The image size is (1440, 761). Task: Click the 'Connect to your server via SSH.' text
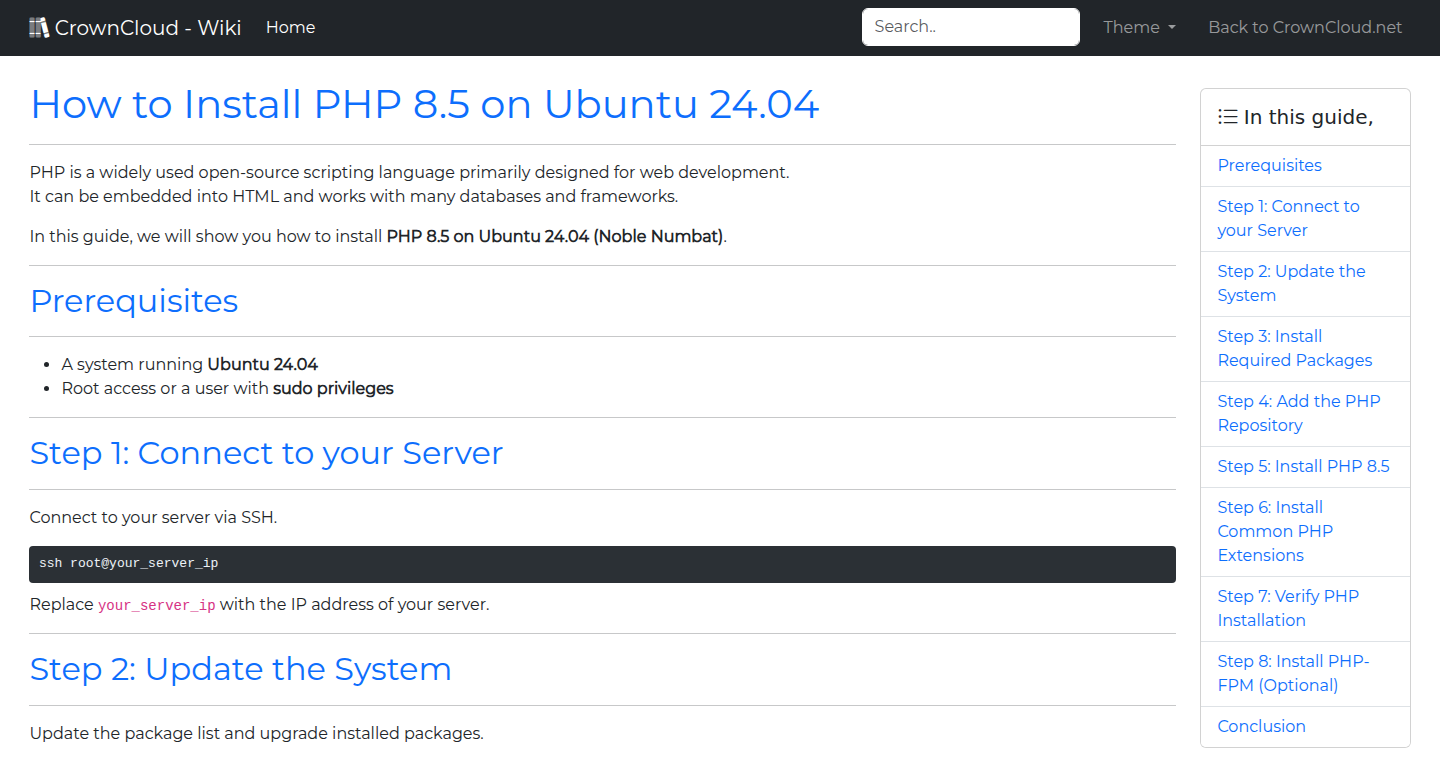click(153, 517)
